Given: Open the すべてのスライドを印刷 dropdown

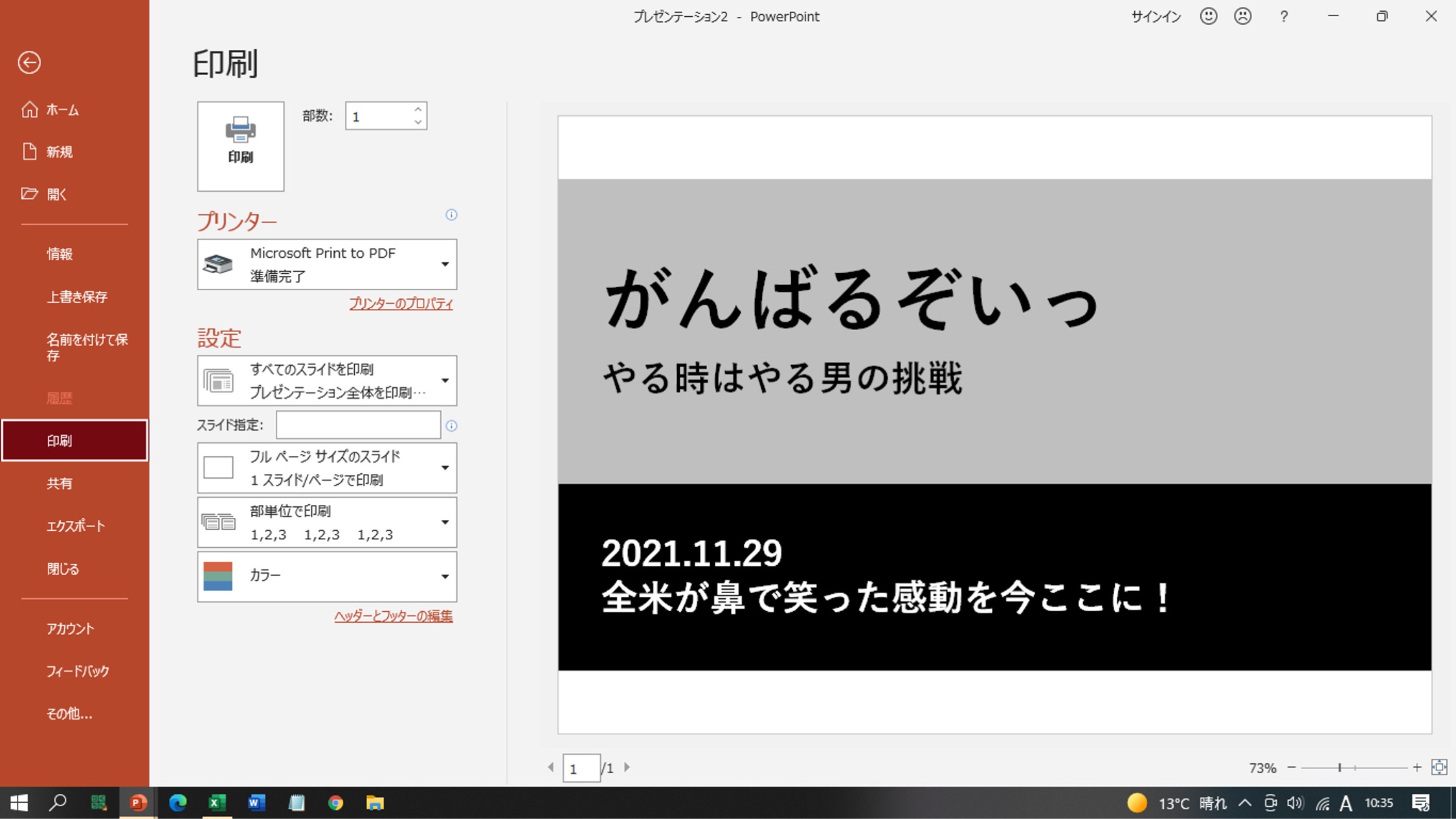Looking at the screenshot, I should [x=327, y=381].
